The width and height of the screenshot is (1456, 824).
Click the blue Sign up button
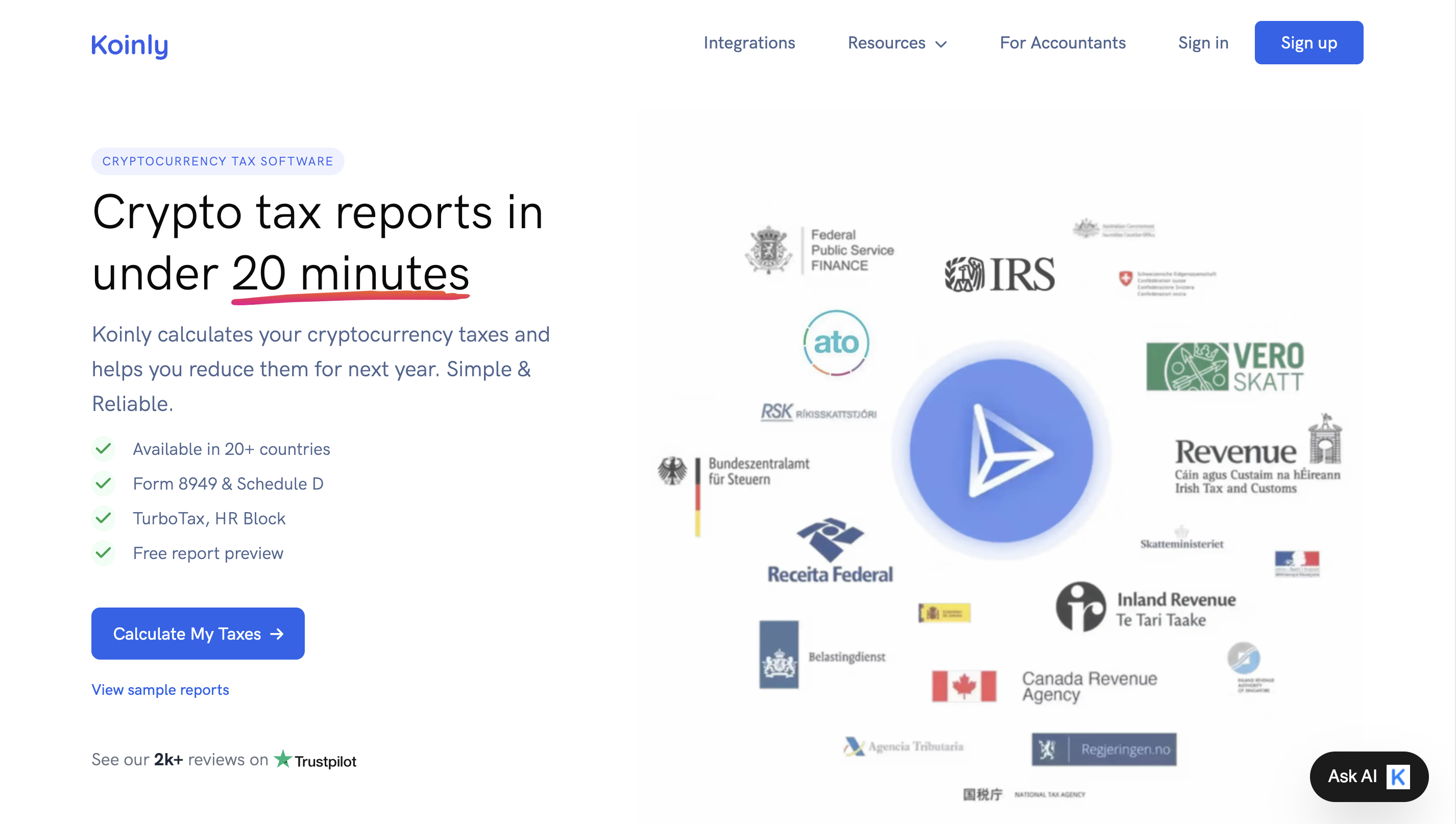[1309, 43]
